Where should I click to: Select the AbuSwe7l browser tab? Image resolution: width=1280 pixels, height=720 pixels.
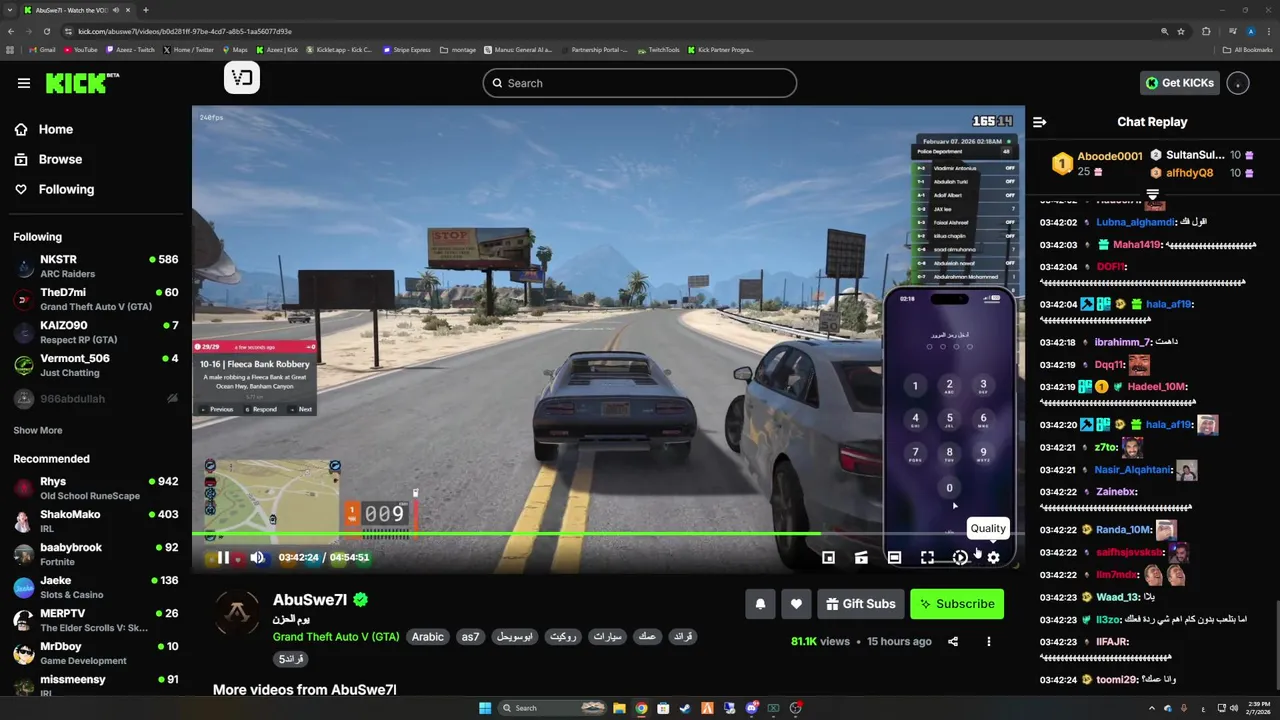click(x=77, y=10)
